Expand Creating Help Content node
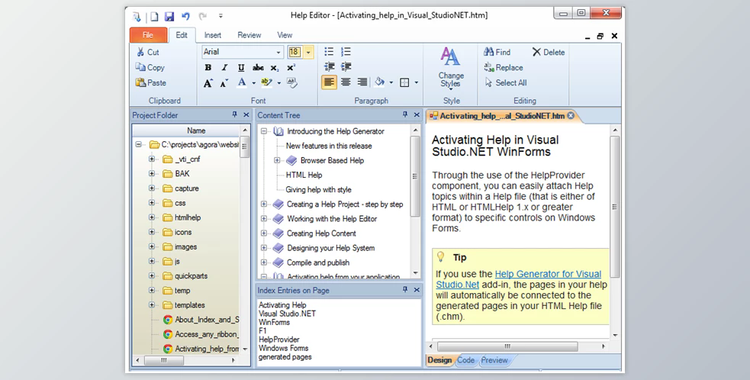This screenshot has height=380, width=750. [x=264, y=233]
